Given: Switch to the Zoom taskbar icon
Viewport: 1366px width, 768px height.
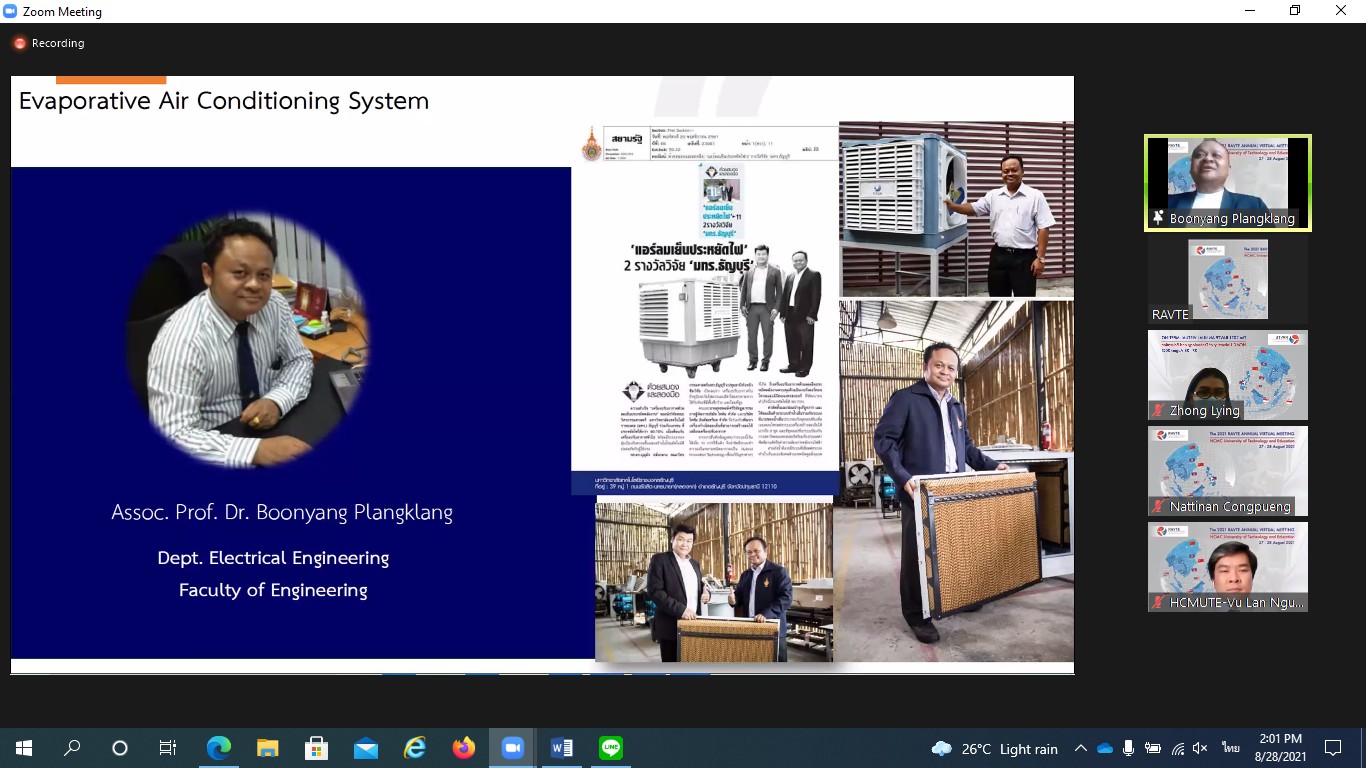Looking at the screenshot, I should (x=512, y=748).
